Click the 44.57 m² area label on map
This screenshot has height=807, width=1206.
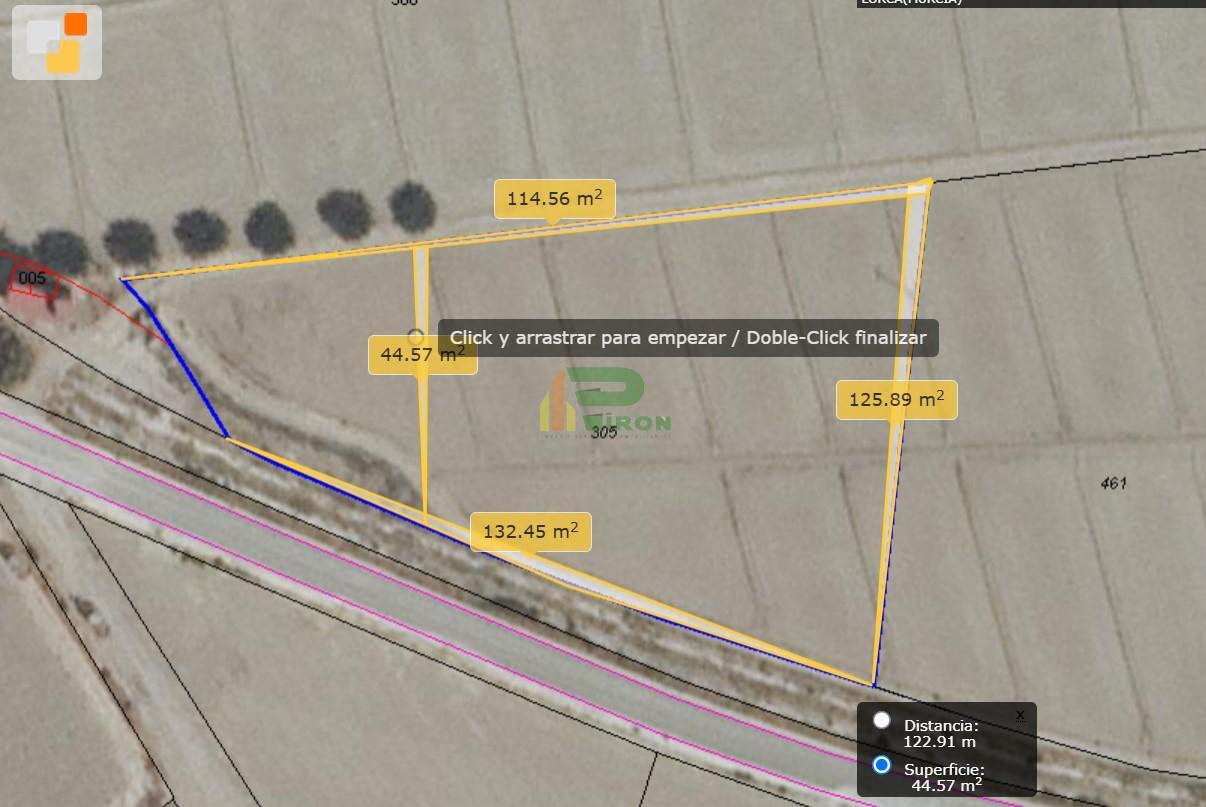[422, 355]
